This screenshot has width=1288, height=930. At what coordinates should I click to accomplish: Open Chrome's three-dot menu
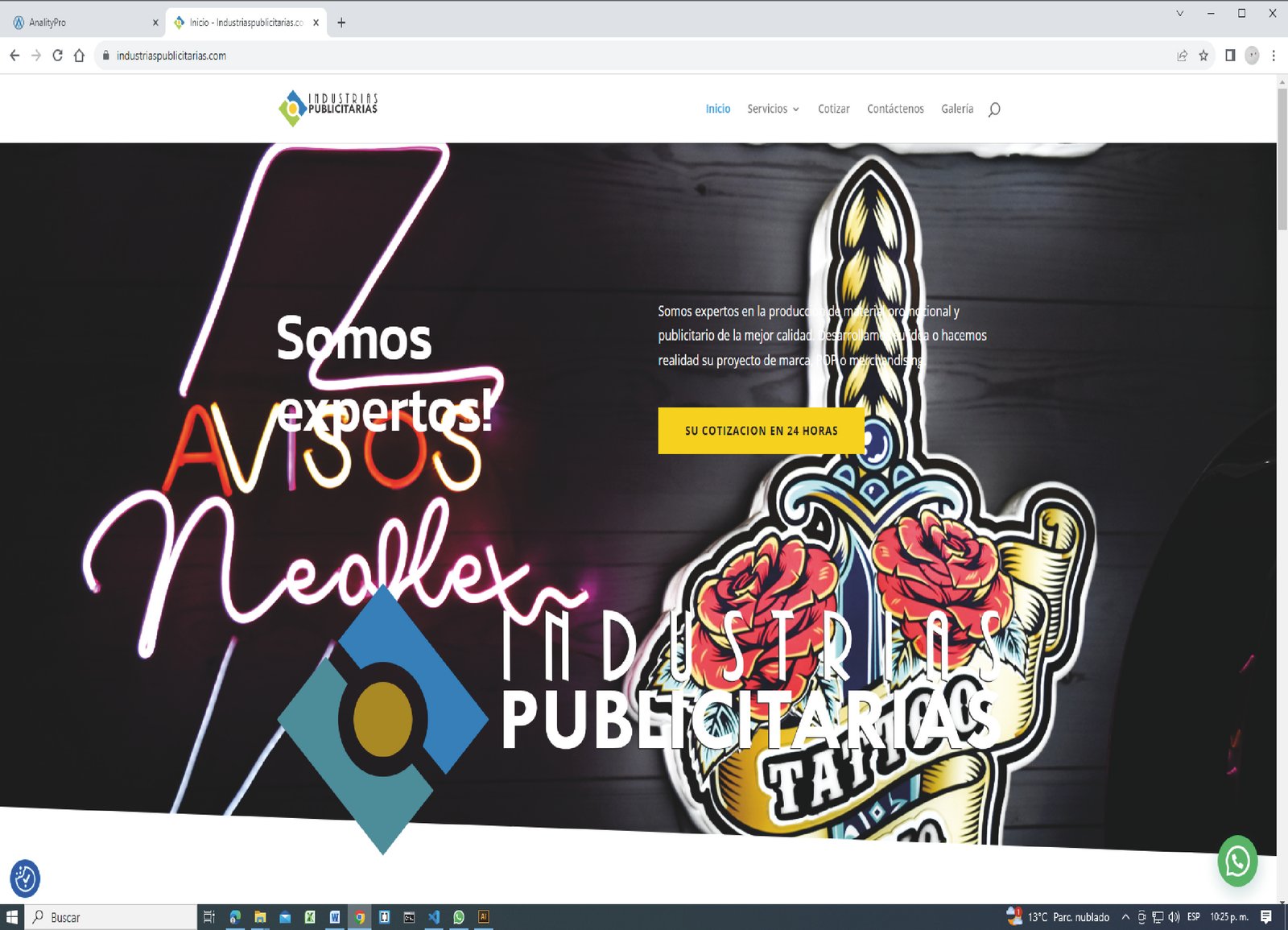[1274, 56]
